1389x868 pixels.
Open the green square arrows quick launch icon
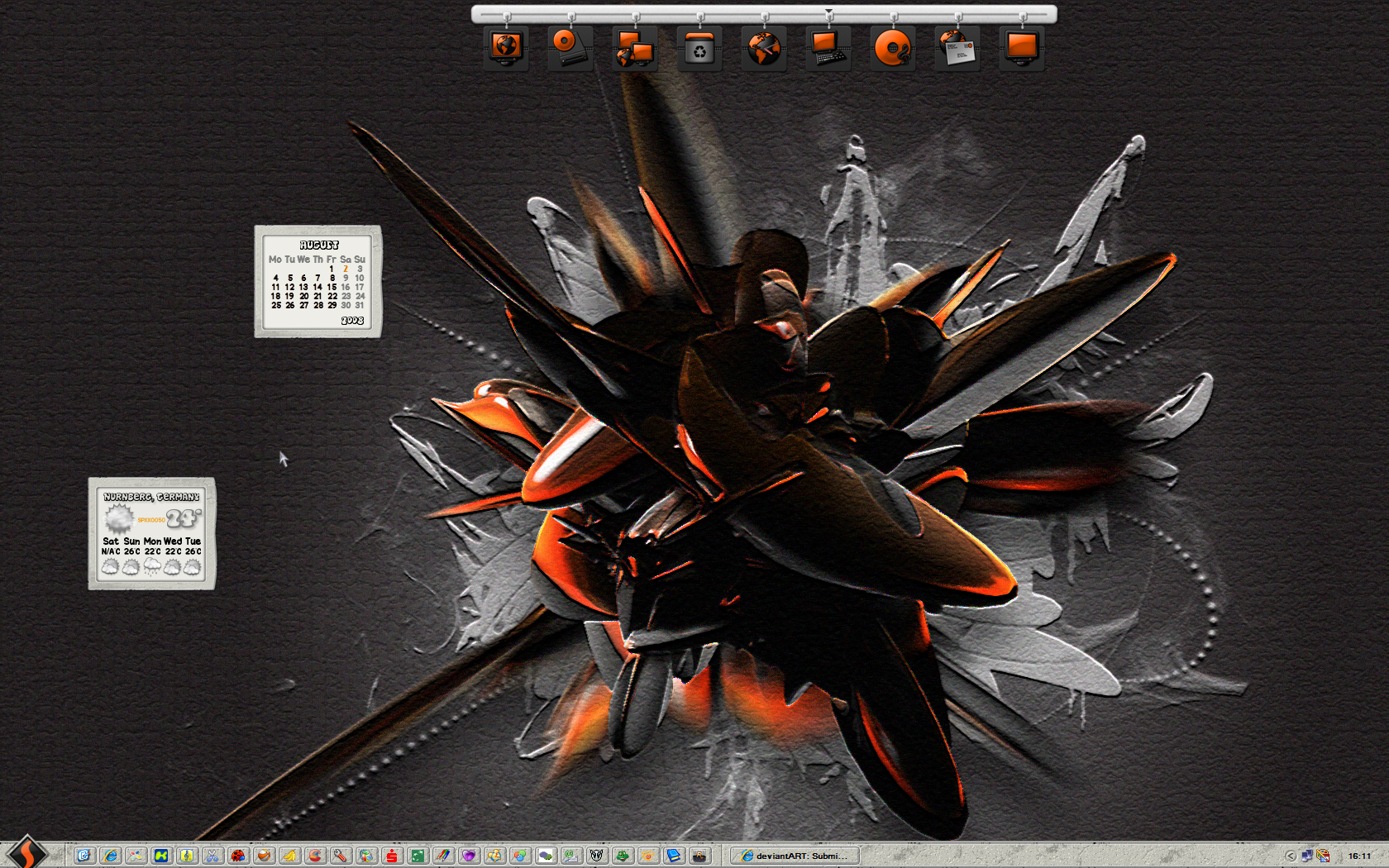pos(418,856)
